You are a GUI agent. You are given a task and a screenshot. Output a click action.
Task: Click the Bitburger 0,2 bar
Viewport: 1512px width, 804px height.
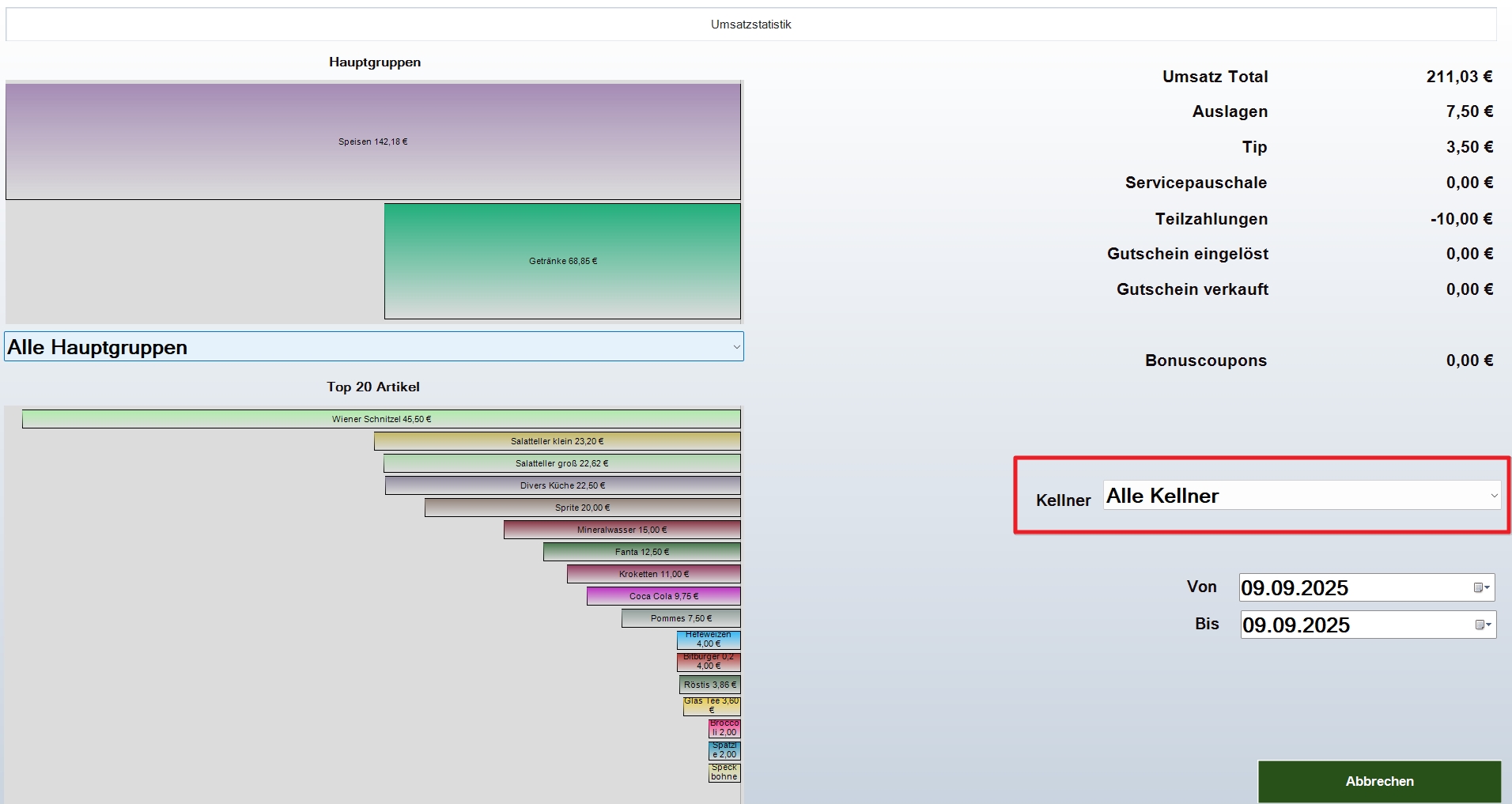pos(709,662)
